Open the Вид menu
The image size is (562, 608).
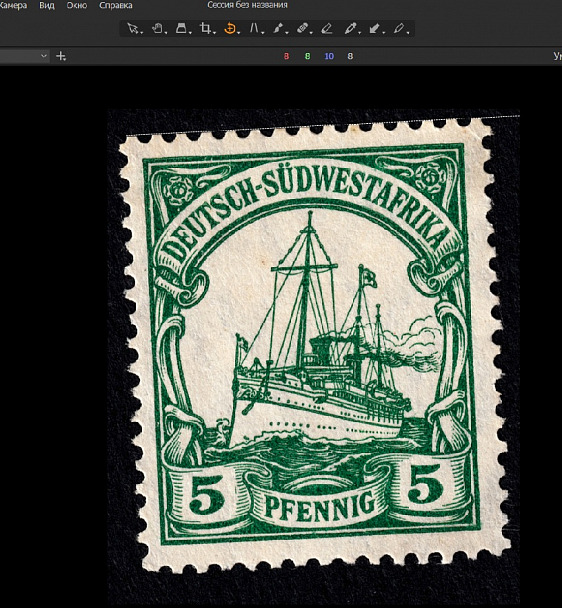tap(47, 5)
